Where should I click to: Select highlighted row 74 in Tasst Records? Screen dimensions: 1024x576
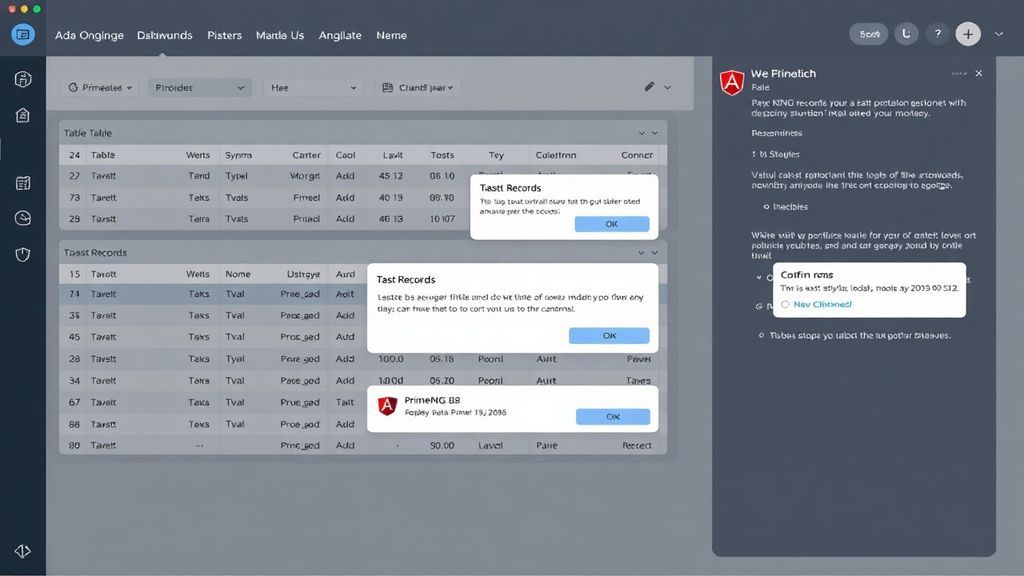[214, 294]
